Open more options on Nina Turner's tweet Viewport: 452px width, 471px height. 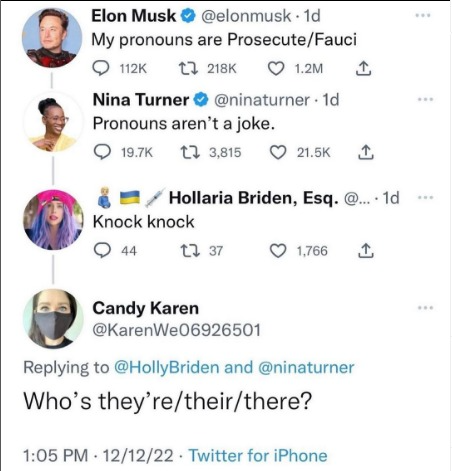426,99
